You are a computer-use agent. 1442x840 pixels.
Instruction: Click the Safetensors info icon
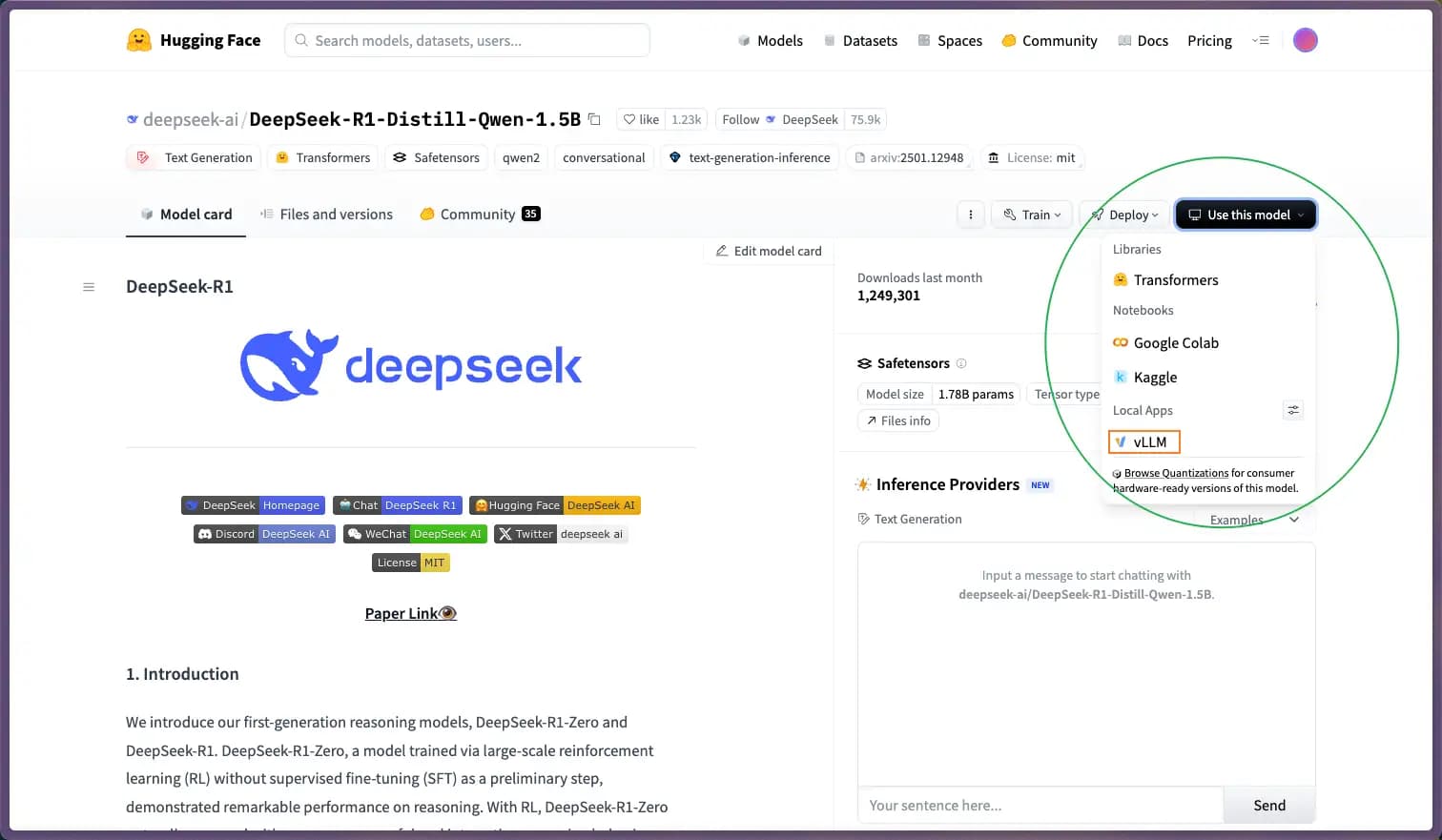tap(961, 363)
